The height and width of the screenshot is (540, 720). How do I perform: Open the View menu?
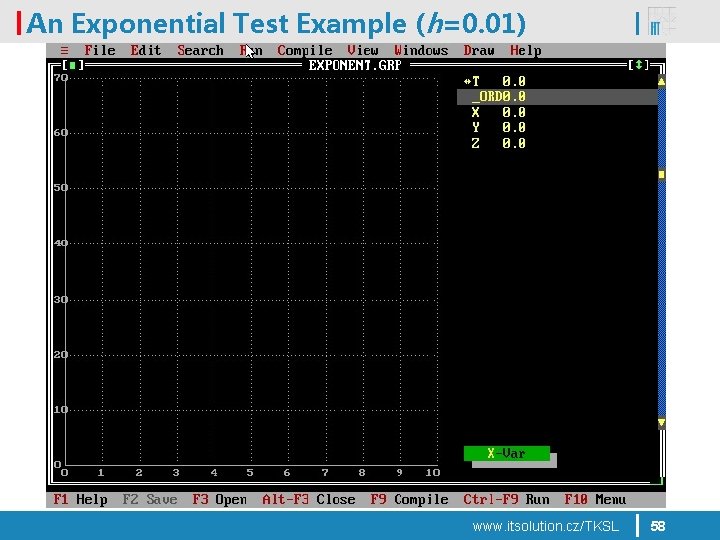[x=363, y=51]
